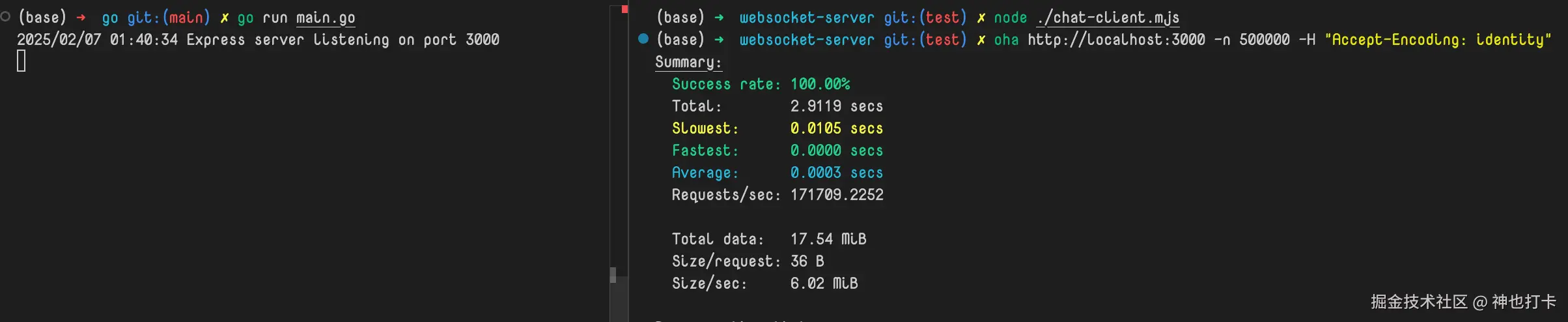Click the yellow ✗ before the oha command
The height and width of the screenshot is (322, 1568).
pyautogui.click(x=981, y=40)
